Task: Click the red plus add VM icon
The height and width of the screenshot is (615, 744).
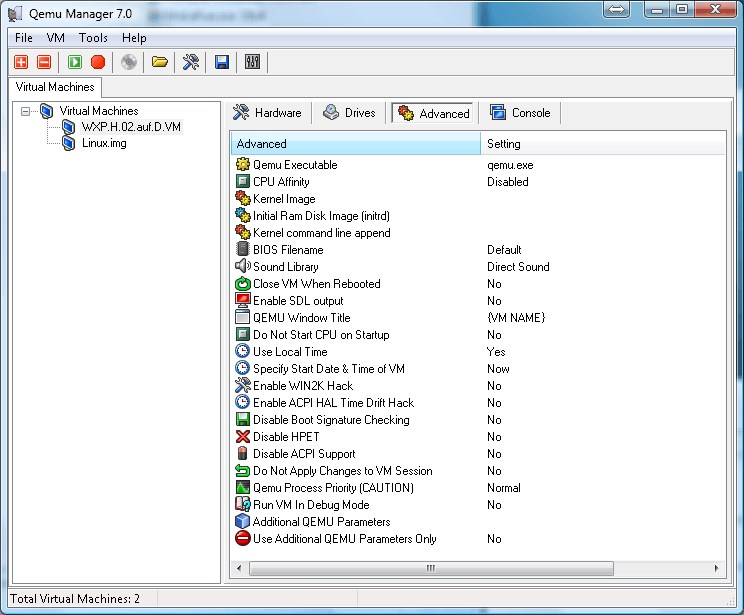Action: point(21,62)
